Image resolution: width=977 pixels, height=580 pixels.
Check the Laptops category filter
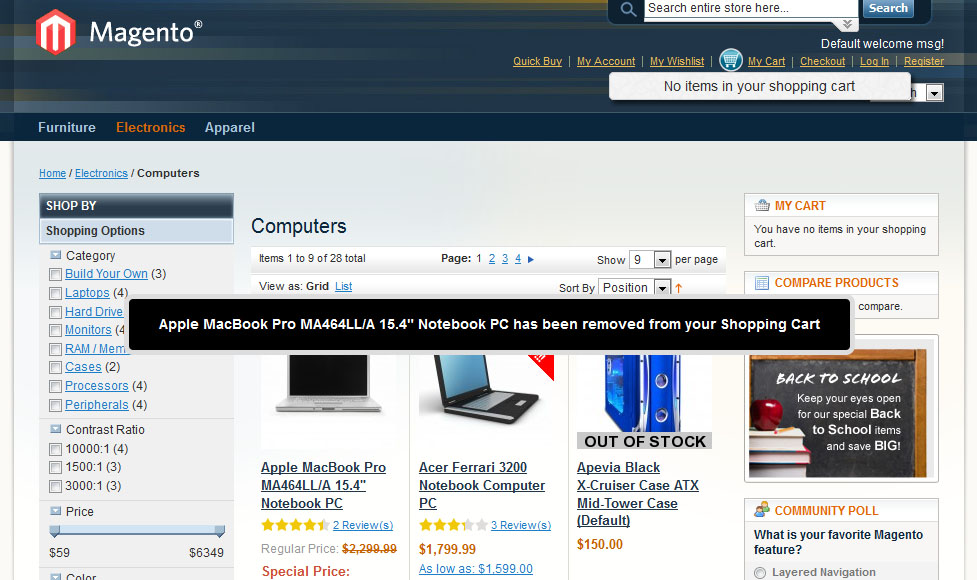point(55,293)
